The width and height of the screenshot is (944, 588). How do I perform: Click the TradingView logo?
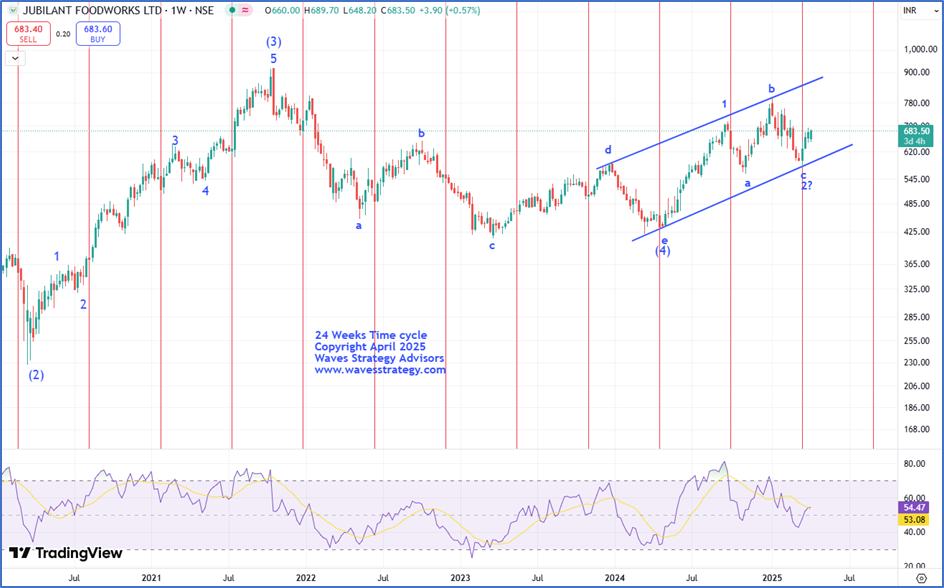(x=66, y=553)
